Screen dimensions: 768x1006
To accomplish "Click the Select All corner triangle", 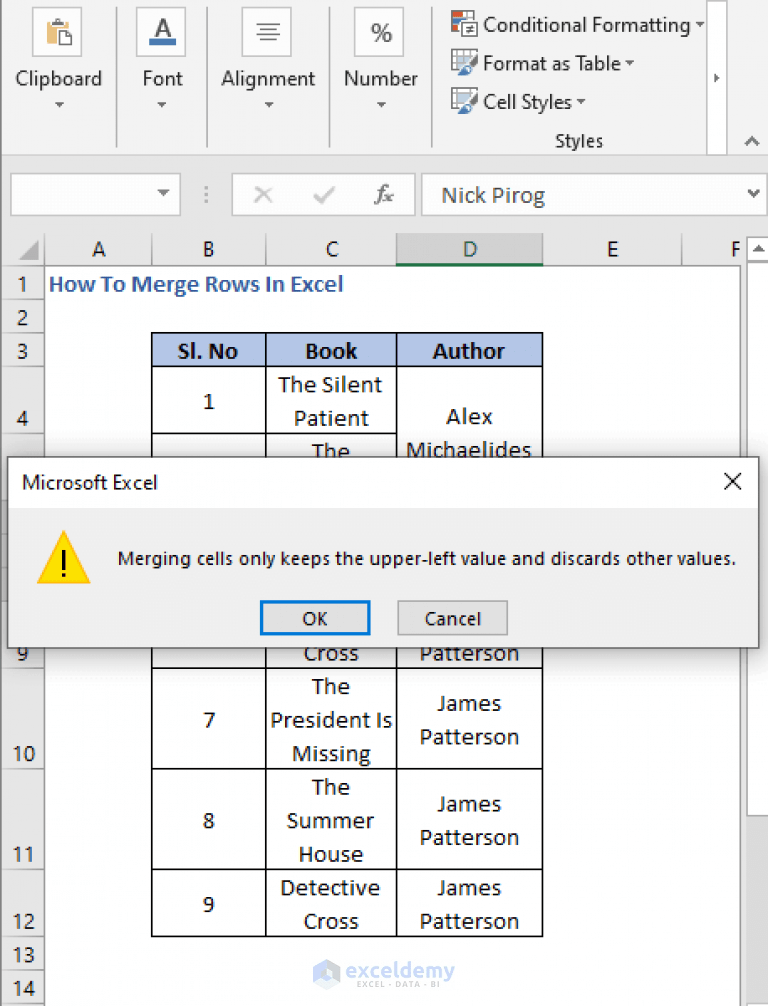I will (x=27, y=250).
